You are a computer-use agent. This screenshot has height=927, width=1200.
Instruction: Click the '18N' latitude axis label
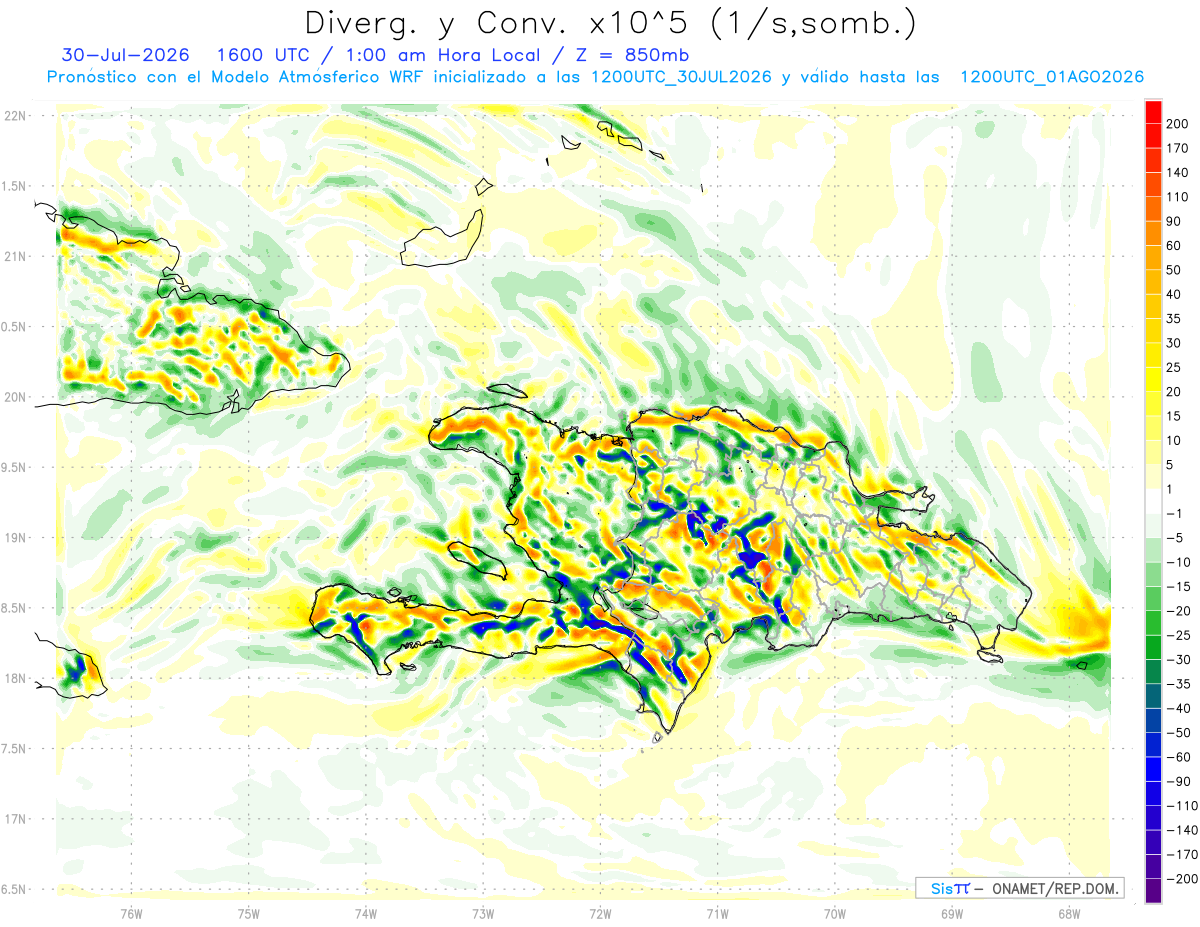point(15,678)
